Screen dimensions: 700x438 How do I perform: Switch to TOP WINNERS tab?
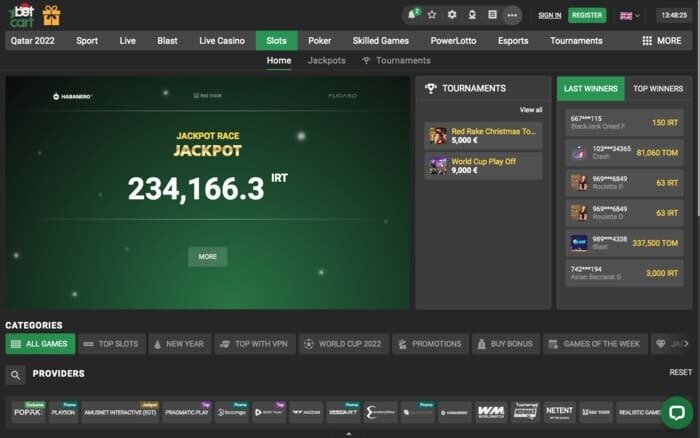(658, 88)
